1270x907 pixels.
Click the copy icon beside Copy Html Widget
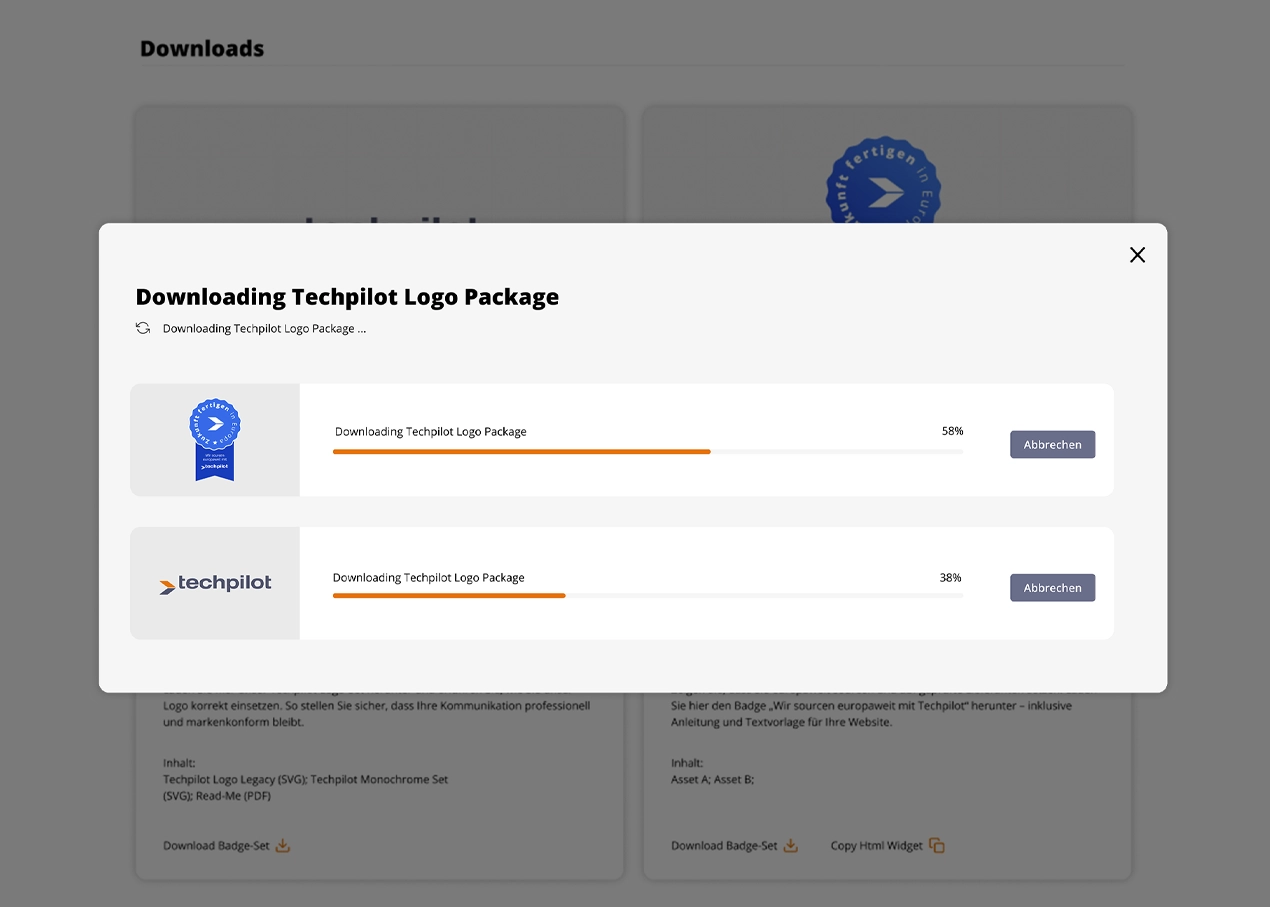[x=937, y=846]
